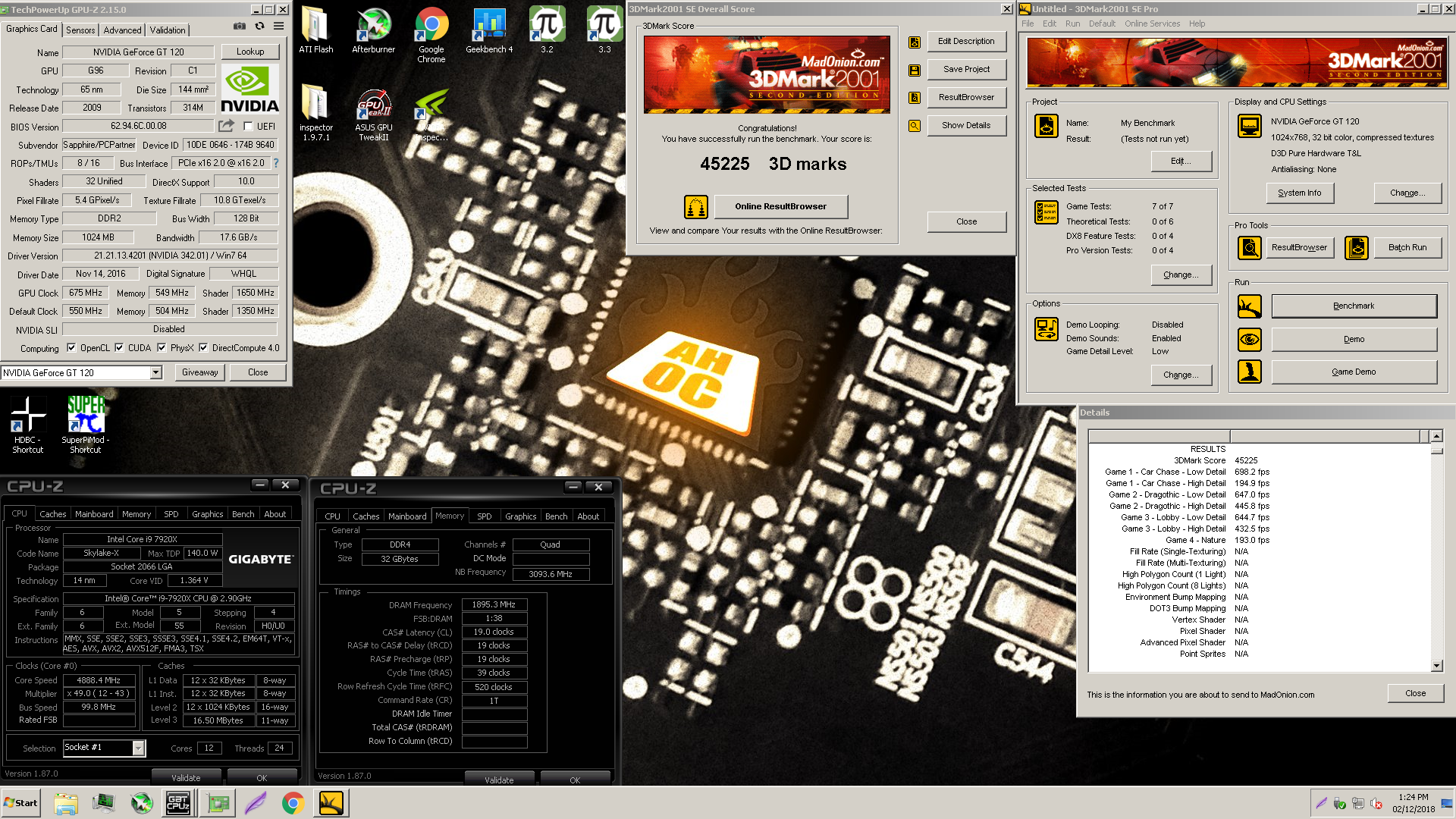
Task: Switch to the Sensors tab in GPU-Z
Action: tap(80, 30)
